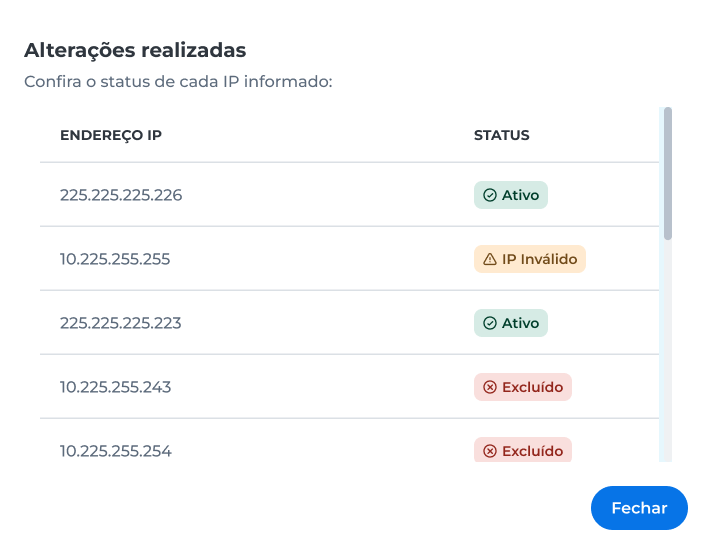Select the Ativo badge for 225.225.225.226
Image resolution: width=712 pixels, height=554 pixels.
[511, 195]
